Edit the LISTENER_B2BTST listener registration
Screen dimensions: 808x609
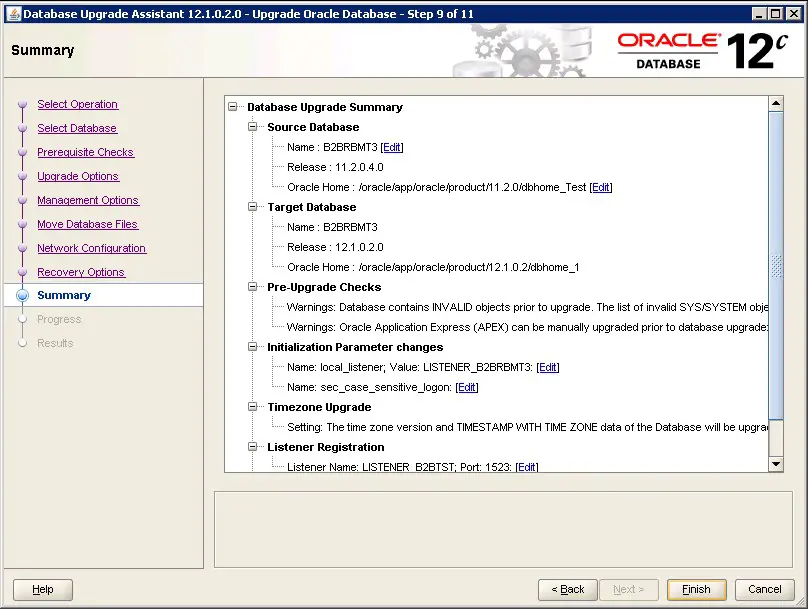(x=527, y=467)
